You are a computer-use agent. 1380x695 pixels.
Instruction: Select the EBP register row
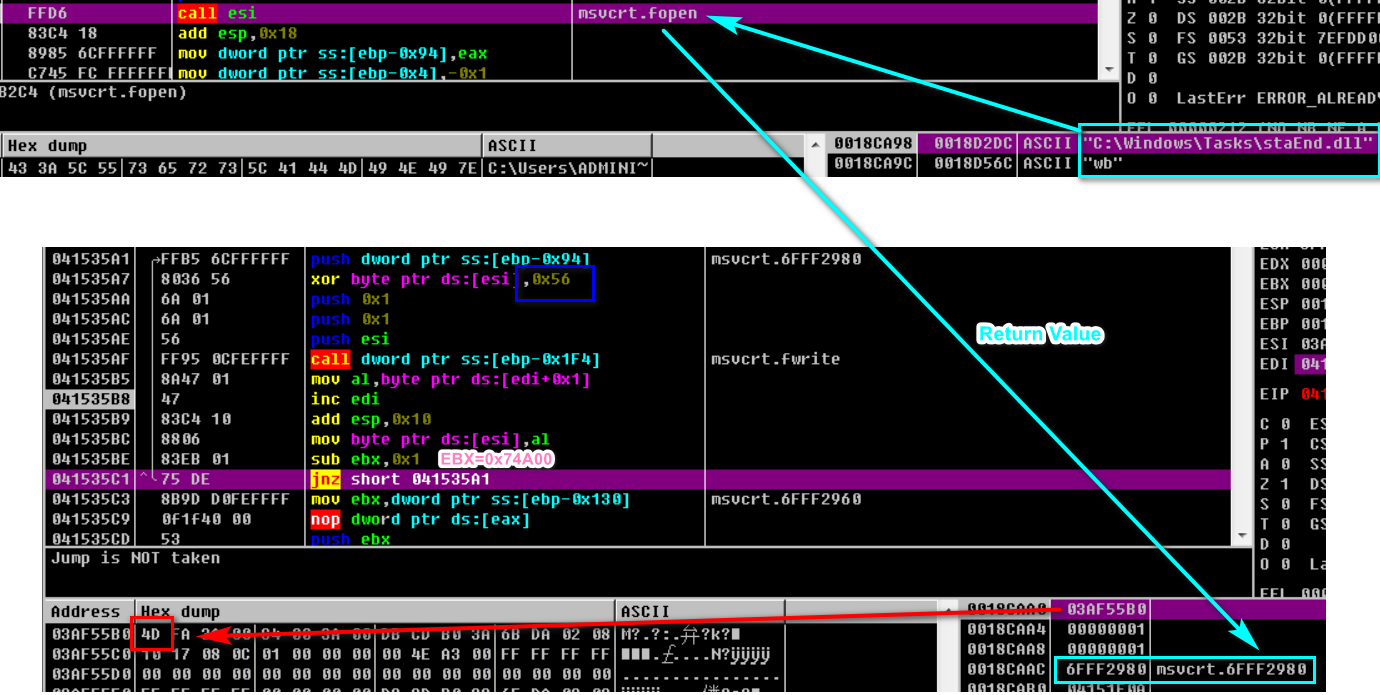(x=1293, y=324)
